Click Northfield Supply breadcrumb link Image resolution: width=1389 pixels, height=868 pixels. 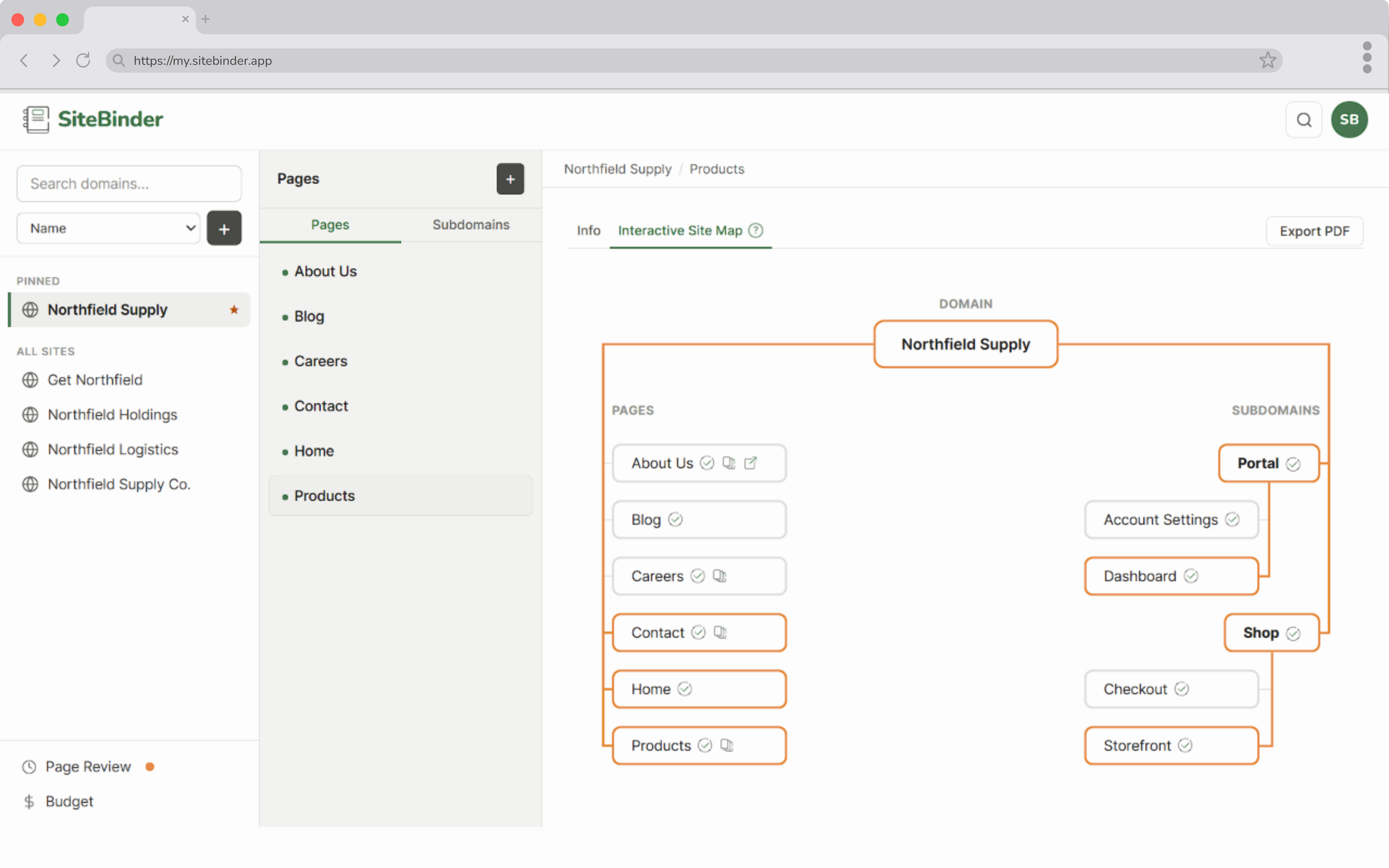pos(618,169)
